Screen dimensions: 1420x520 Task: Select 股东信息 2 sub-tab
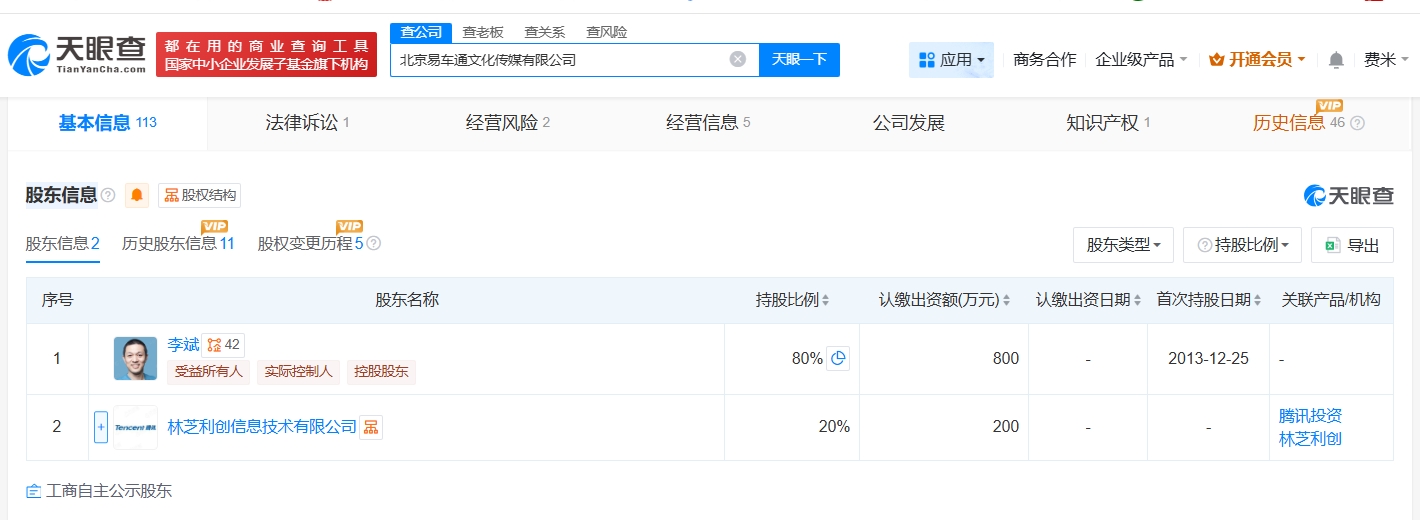63,243
